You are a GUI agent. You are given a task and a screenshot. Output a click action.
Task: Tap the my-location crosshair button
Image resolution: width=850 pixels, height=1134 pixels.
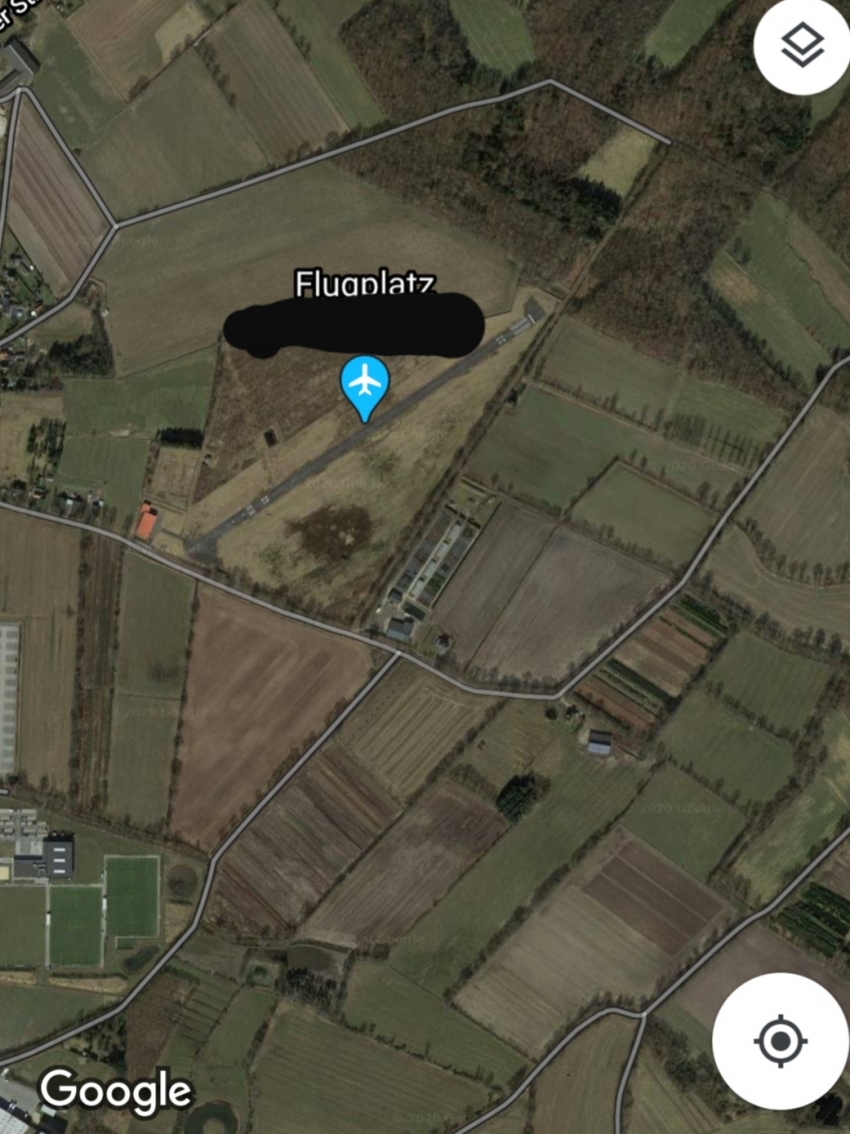coord(781,1041)
